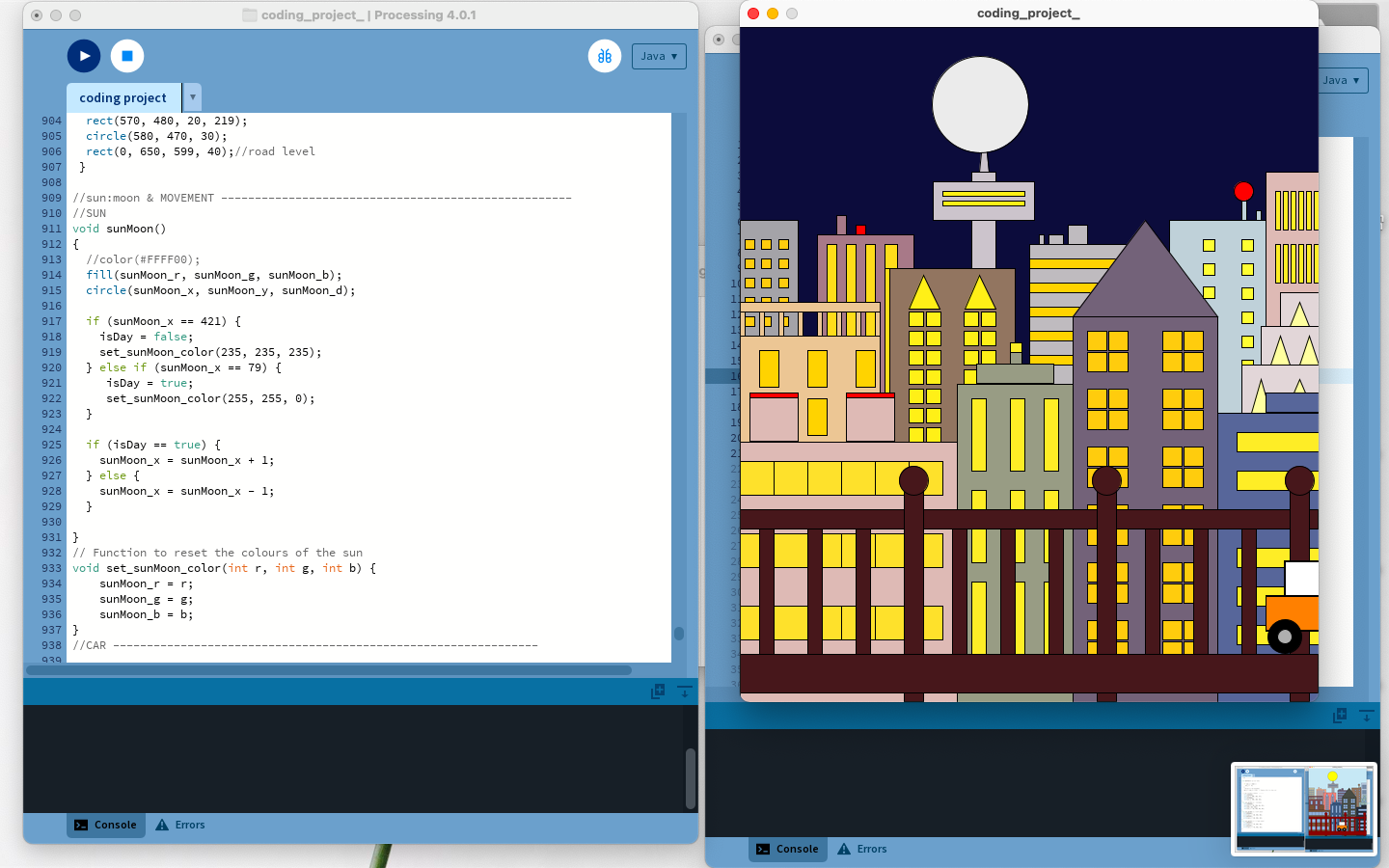
Task: Open the Java mode dropdown
Action: (x=659, y=56)
